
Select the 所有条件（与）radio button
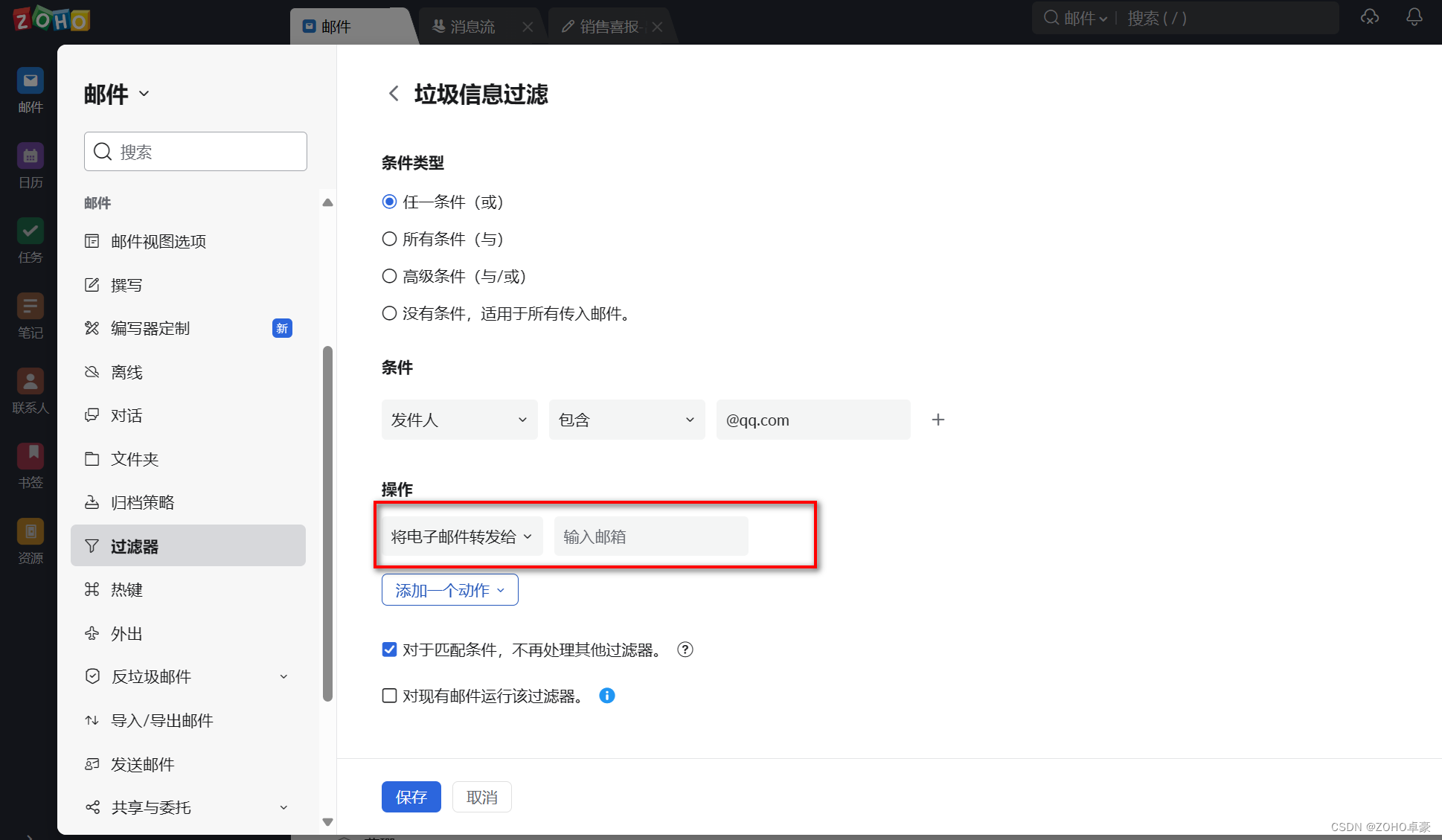point(389,239)
